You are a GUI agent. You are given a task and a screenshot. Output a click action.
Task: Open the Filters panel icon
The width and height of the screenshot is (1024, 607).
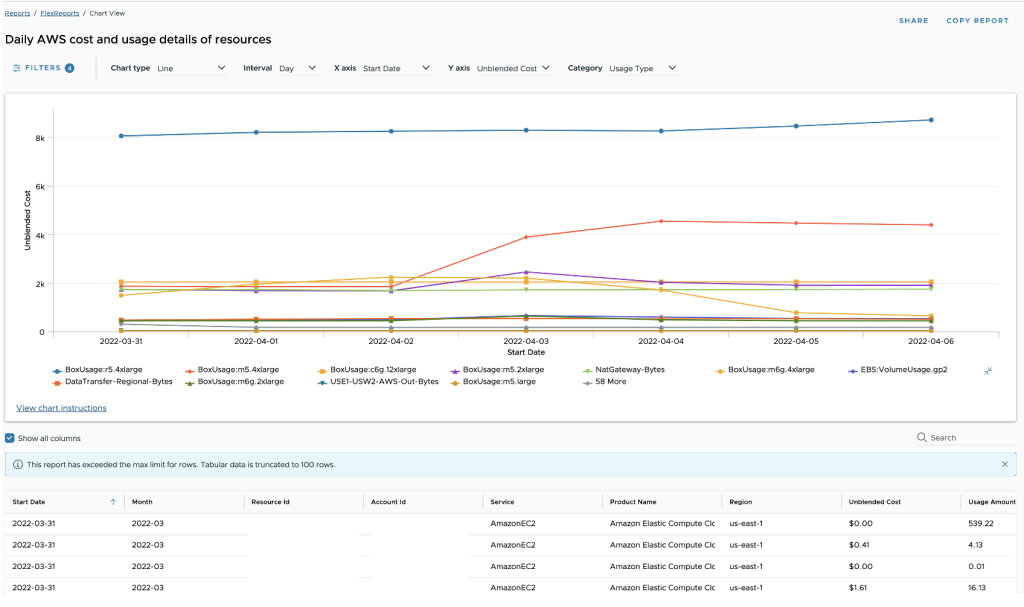[x=17, y=68]
